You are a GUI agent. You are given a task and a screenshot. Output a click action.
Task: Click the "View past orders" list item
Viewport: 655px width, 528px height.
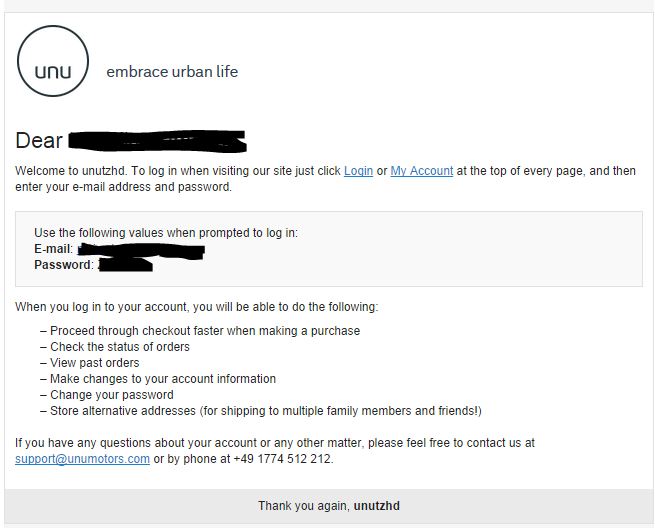coord(95,363)
